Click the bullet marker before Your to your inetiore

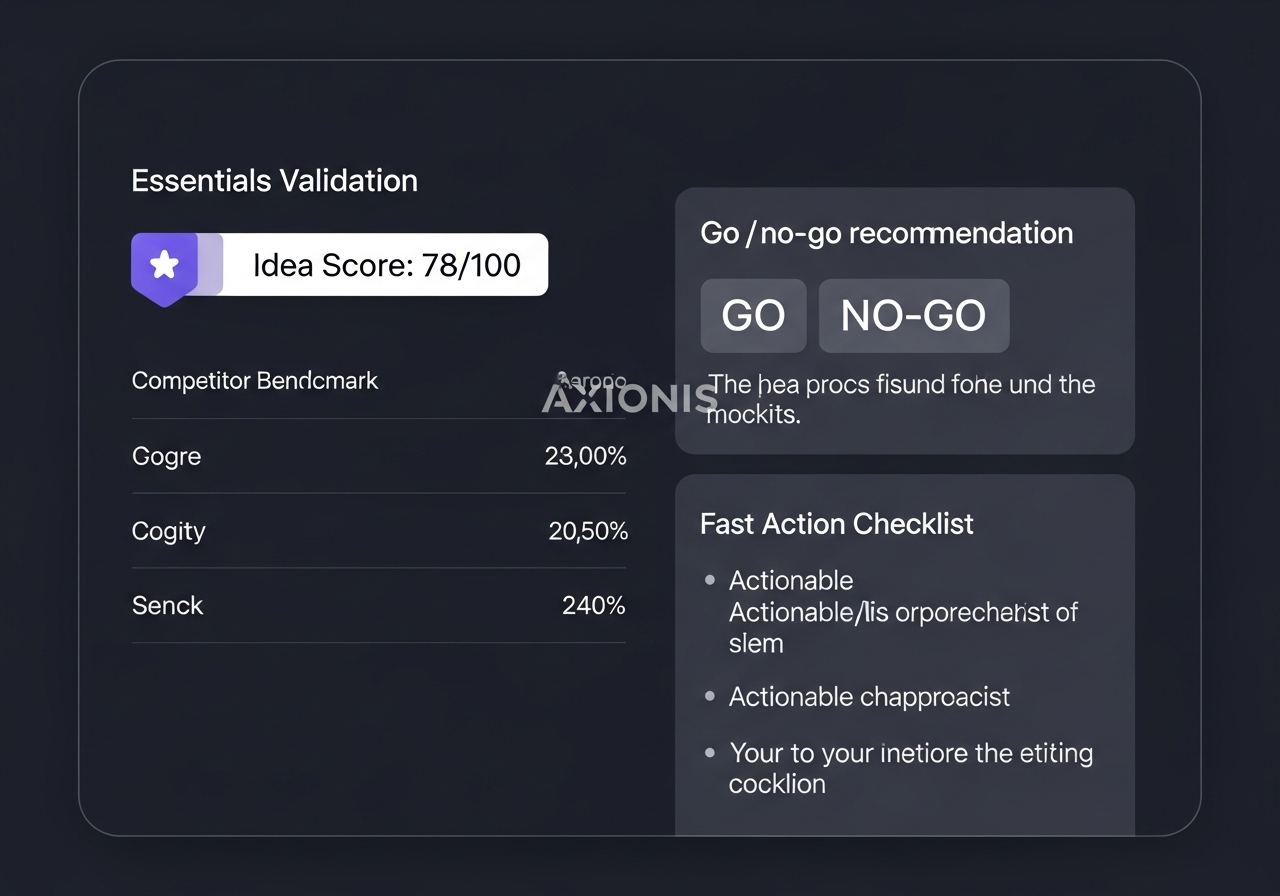709,751
